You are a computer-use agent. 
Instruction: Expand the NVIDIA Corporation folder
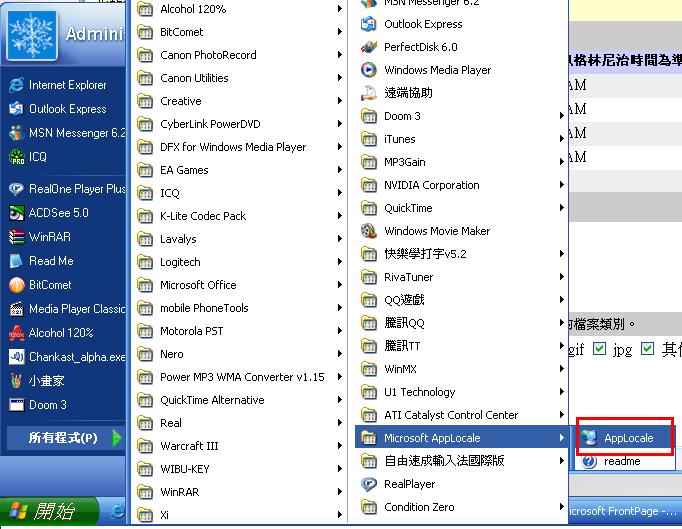(x=461, y=185)
